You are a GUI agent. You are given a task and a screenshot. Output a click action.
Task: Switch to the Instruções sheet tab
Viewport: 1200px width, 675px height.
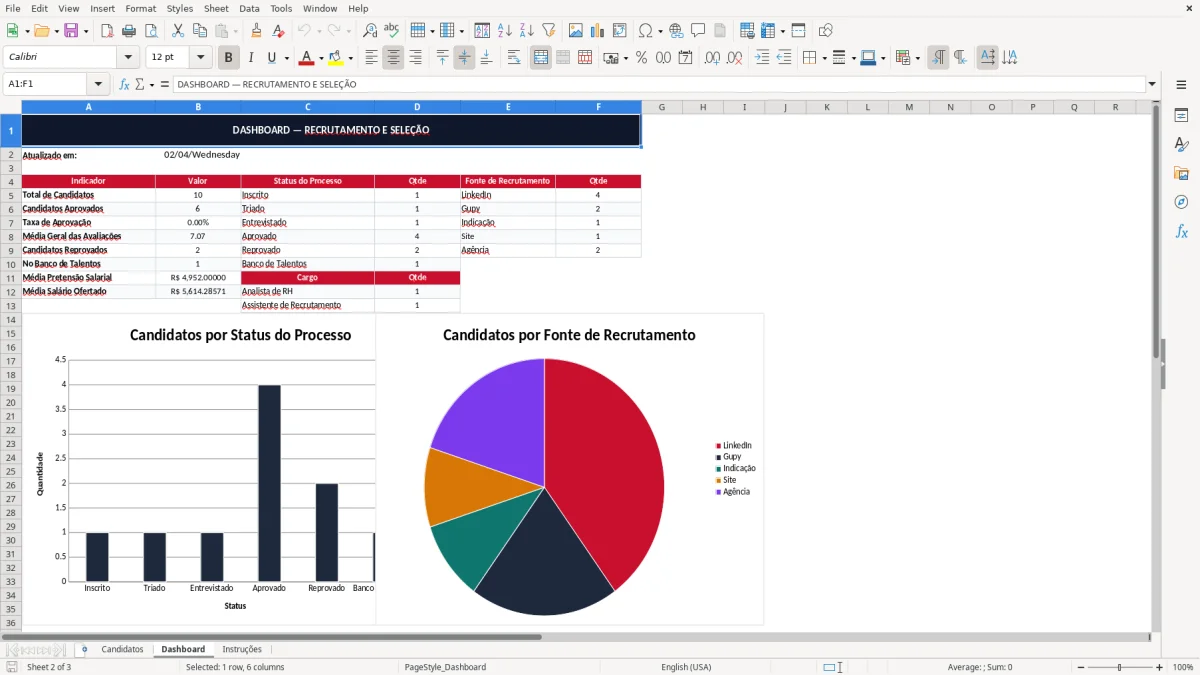pos(242,650)
